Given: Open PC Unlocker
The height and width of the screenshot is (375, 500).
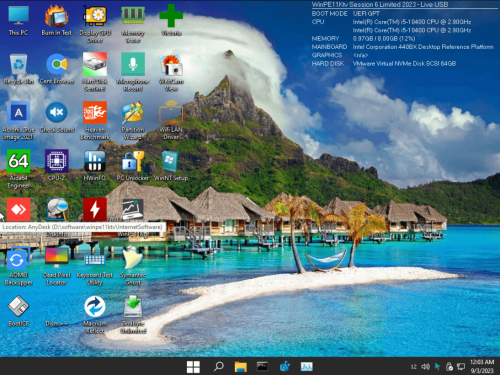Looking at the screenshot, I should click(133, 166).
